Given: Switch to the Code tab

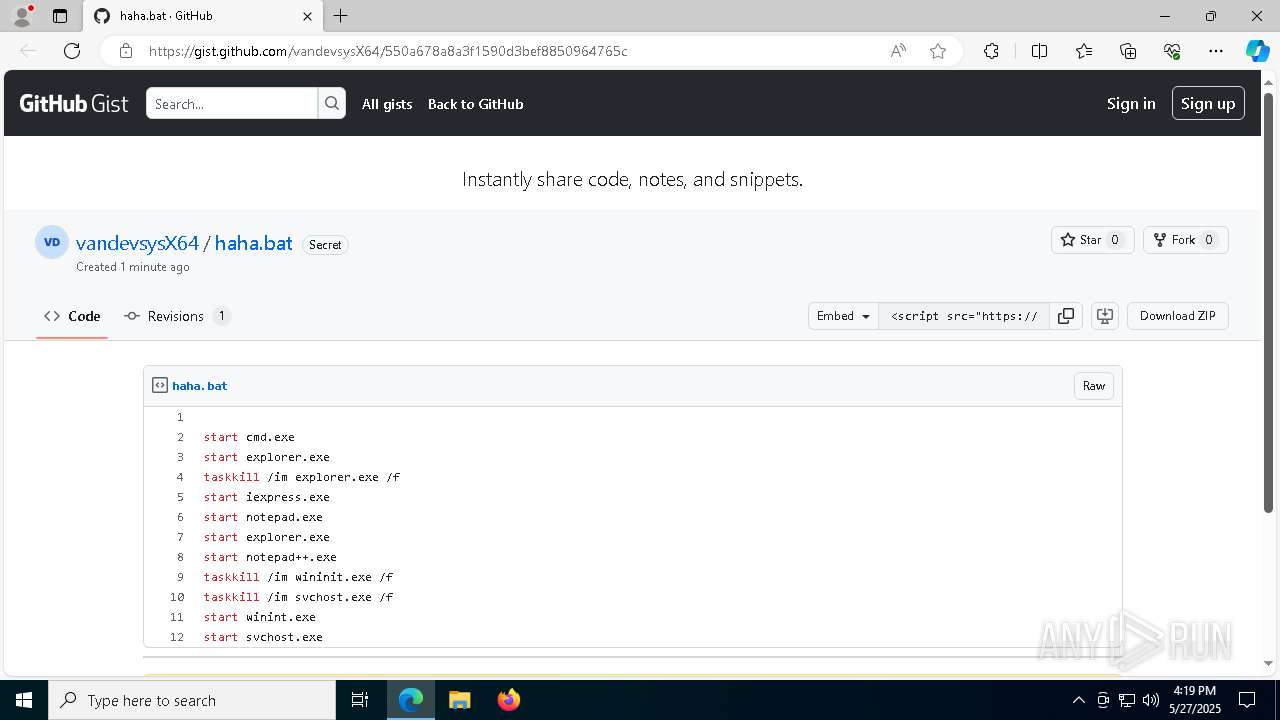Looking at the screenshot, I should [72, 316].
